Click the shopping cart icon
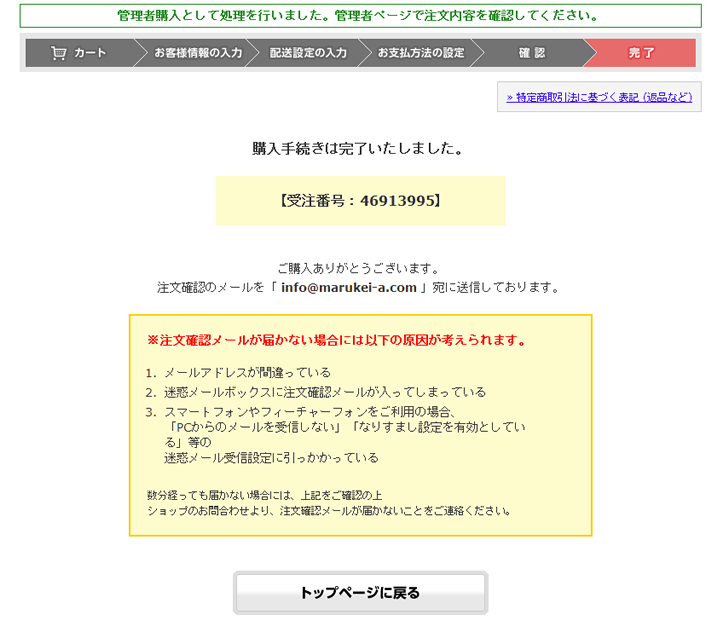 click(x=58, y=53)
